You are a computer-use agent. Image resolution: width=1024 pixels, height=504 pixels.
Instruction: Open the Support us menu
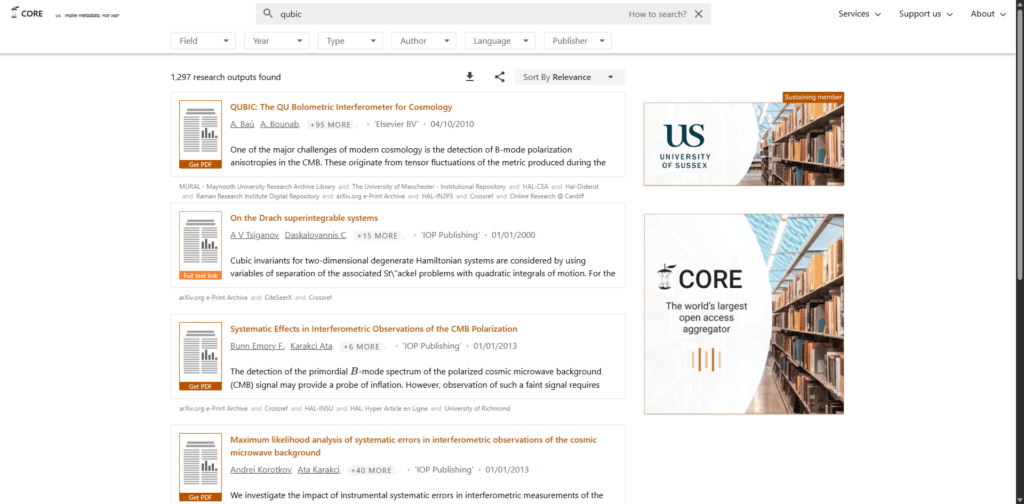(x=925, y=14)
